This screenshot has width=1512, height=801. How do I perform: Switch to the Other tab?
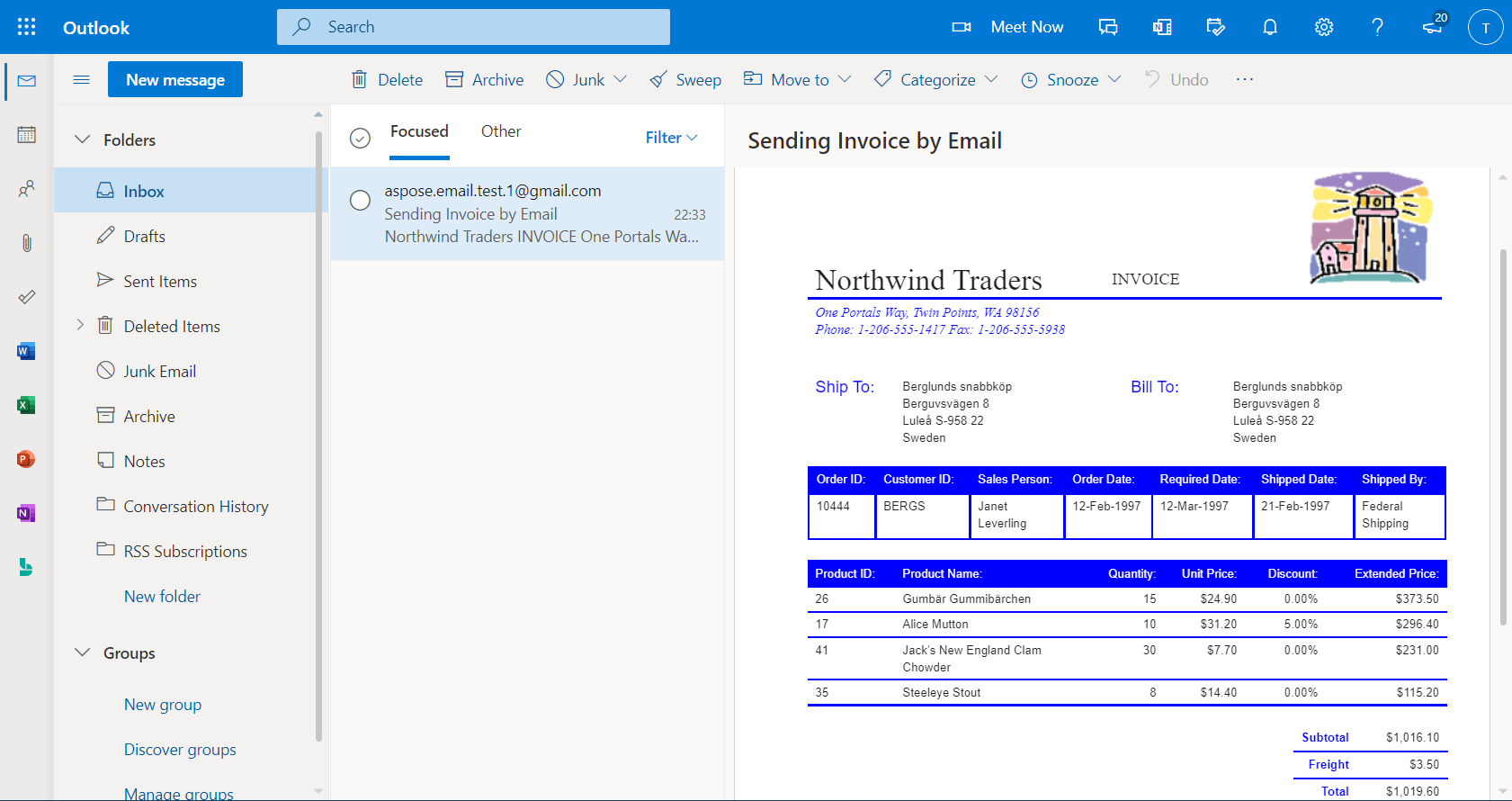coord(501,131)
